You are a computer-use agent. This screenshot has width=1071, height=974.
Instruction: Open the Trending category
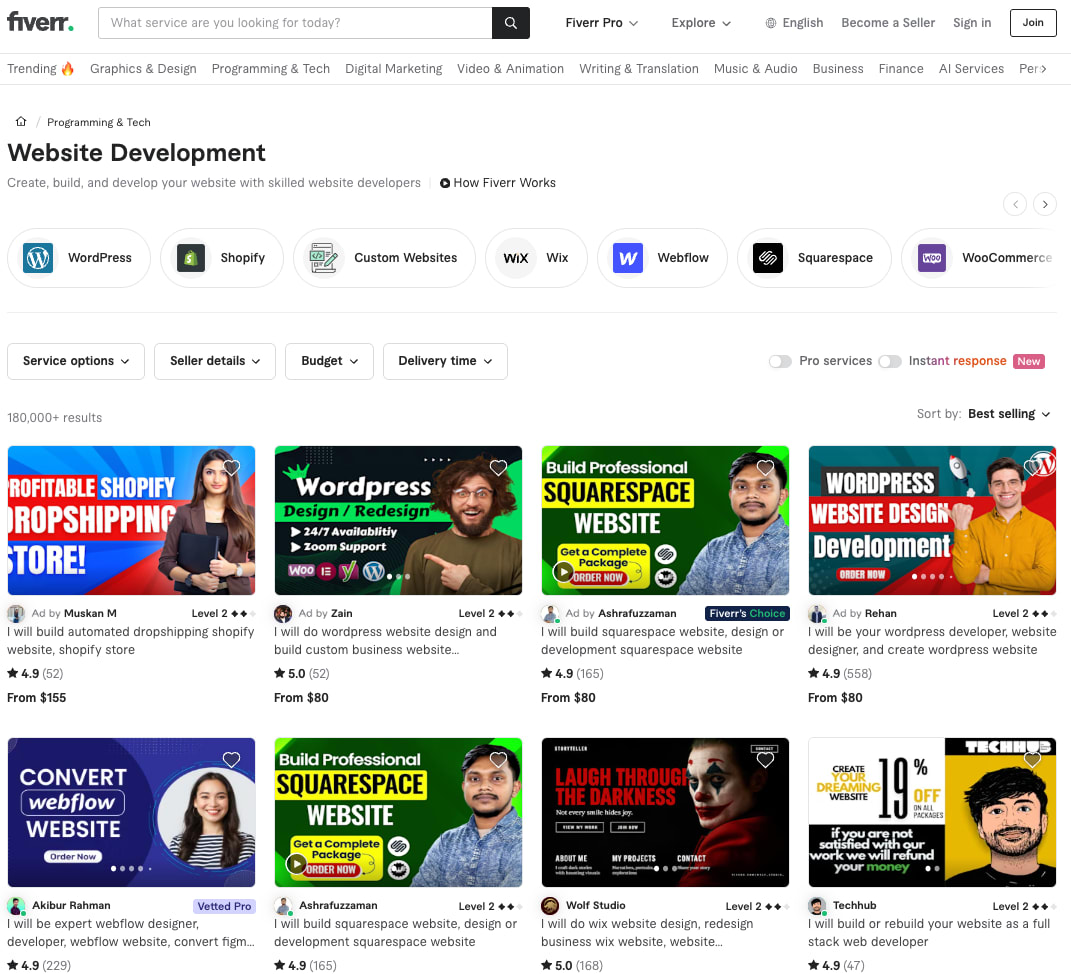(40, 68)
